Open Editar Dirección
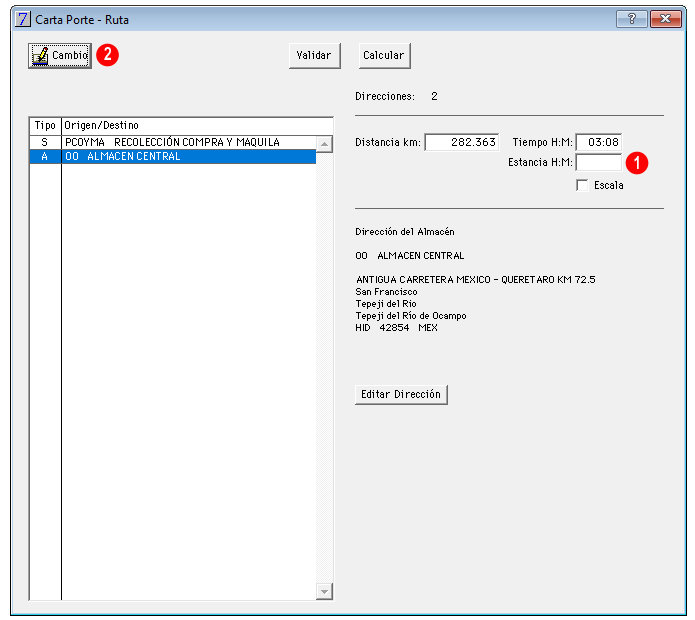 (x=401, y=394)
